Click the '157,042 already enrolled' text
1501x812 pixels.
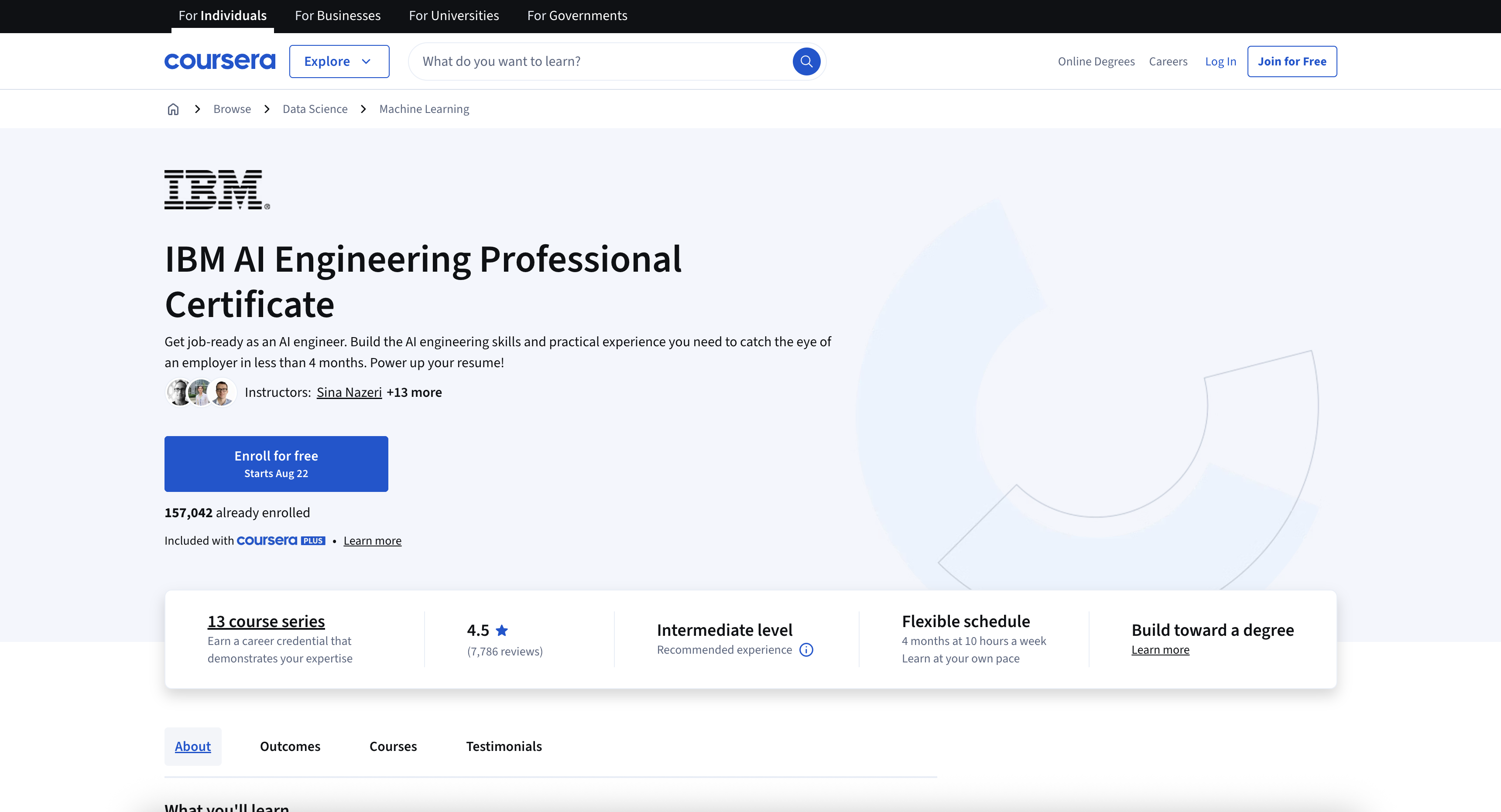[237, 512]
